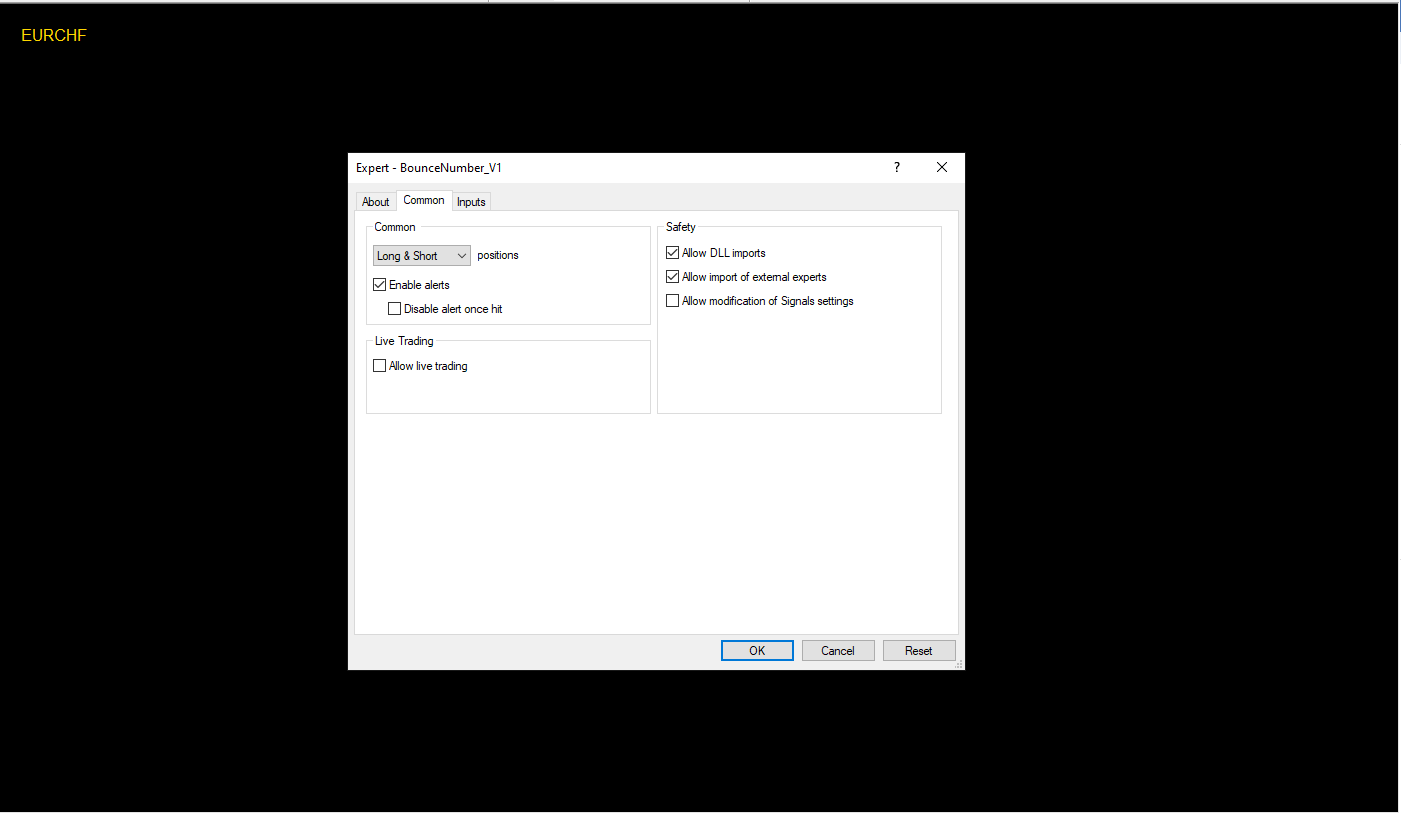Open the Long & Short positions dropdown
The image size is (1401, 814).
click(x=422, y=256)
